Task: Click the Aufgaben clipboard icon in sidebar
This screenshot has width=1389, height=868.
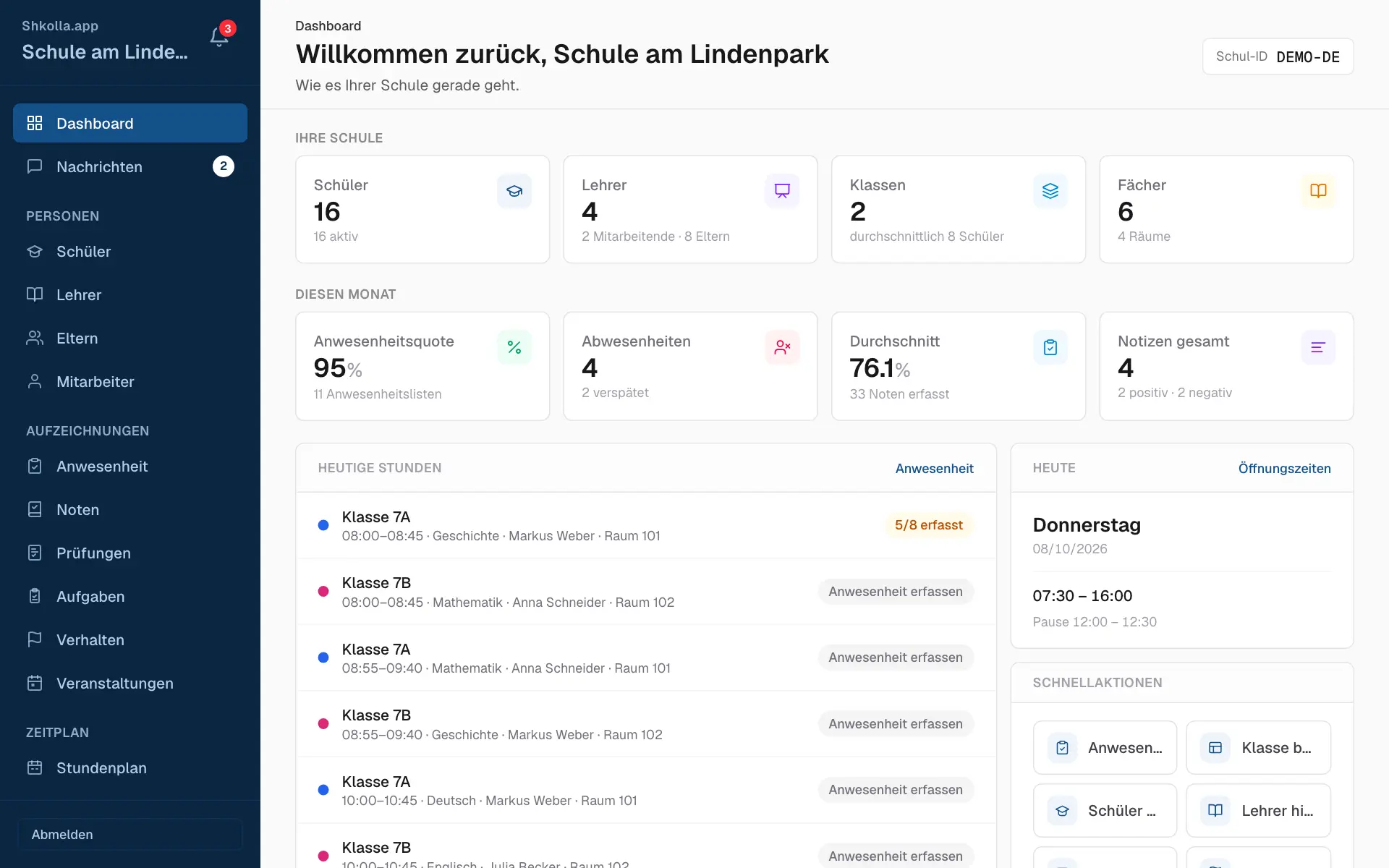Action: tap(35, 596)
